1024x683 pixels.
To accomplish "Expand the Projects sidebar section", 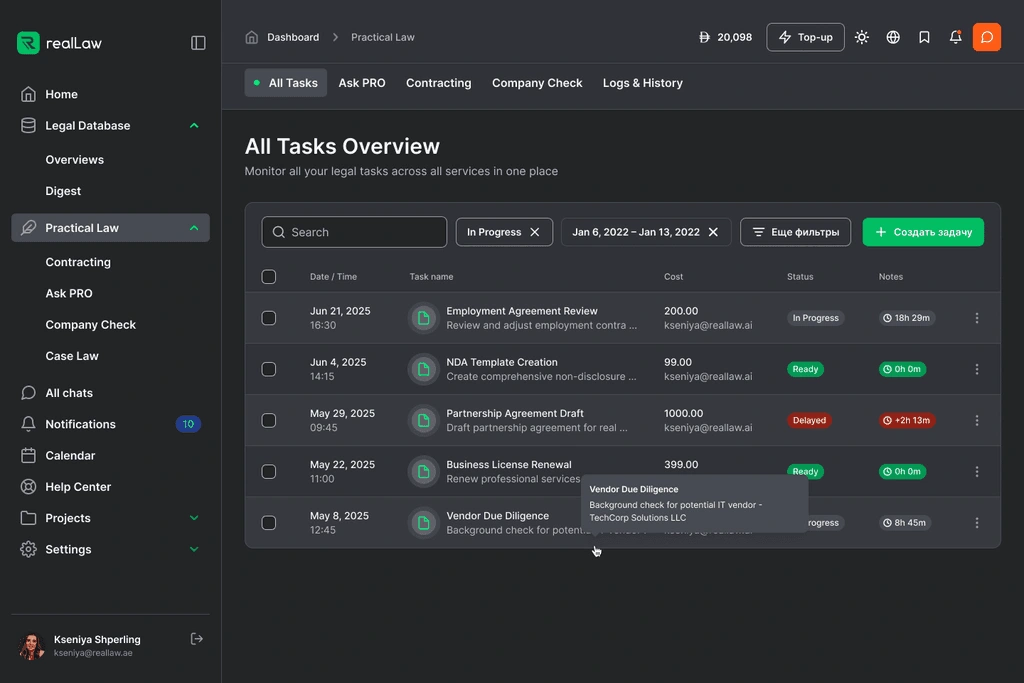I will click(x=194, y=518).
